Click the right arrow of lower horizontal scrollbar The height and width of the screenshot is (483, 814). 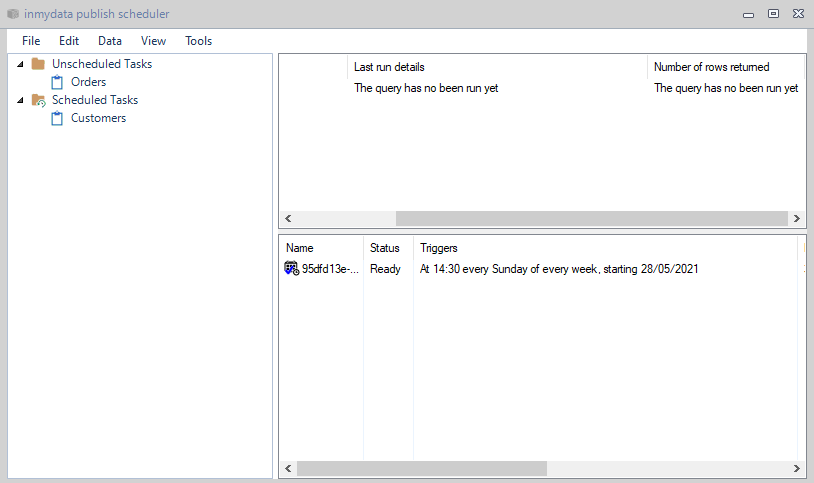point(796,468)
